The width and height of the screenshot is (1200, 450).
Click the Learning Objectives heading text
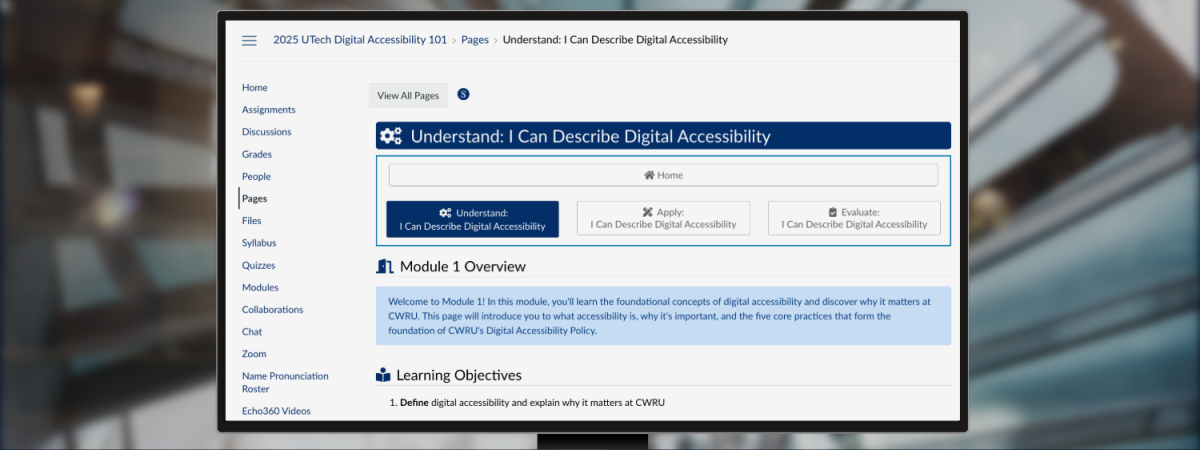[459, 376]
